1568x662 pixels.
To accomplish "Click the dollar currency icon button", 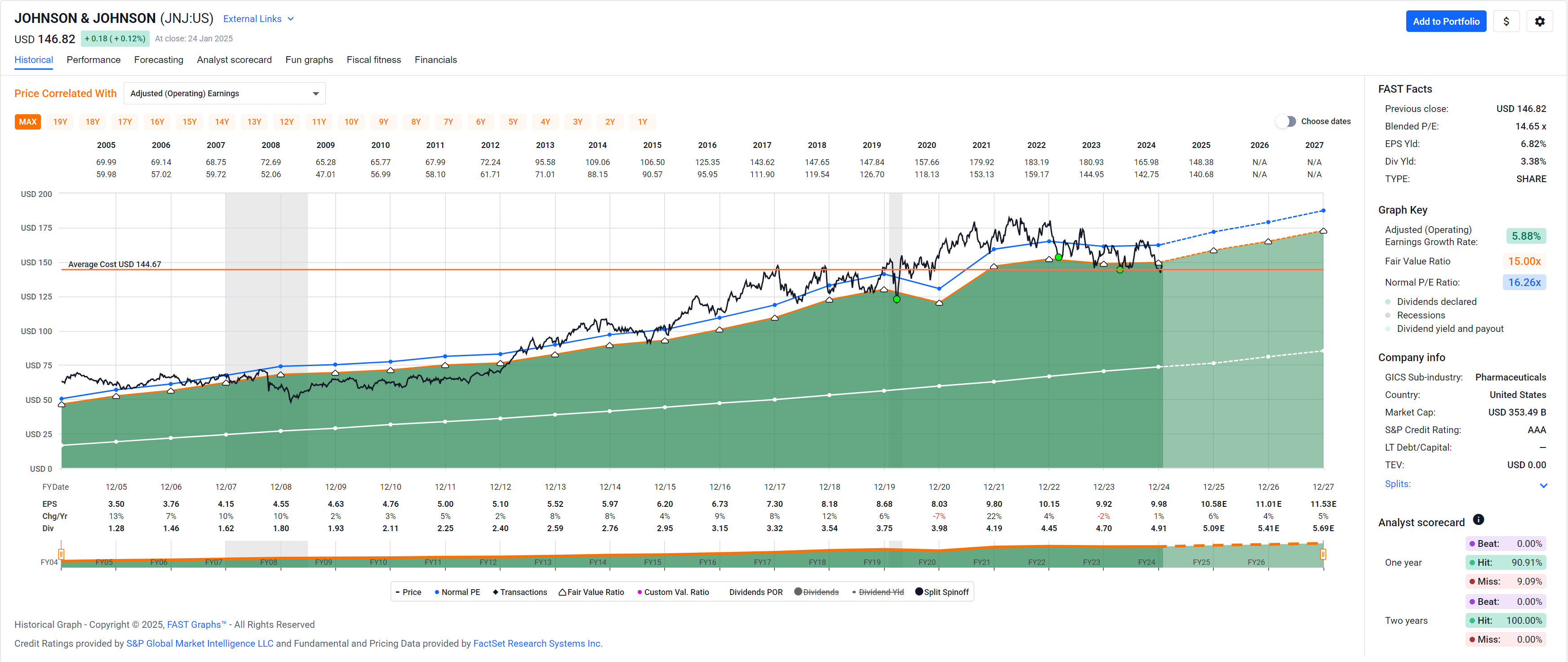I will tap(1506, 21).
